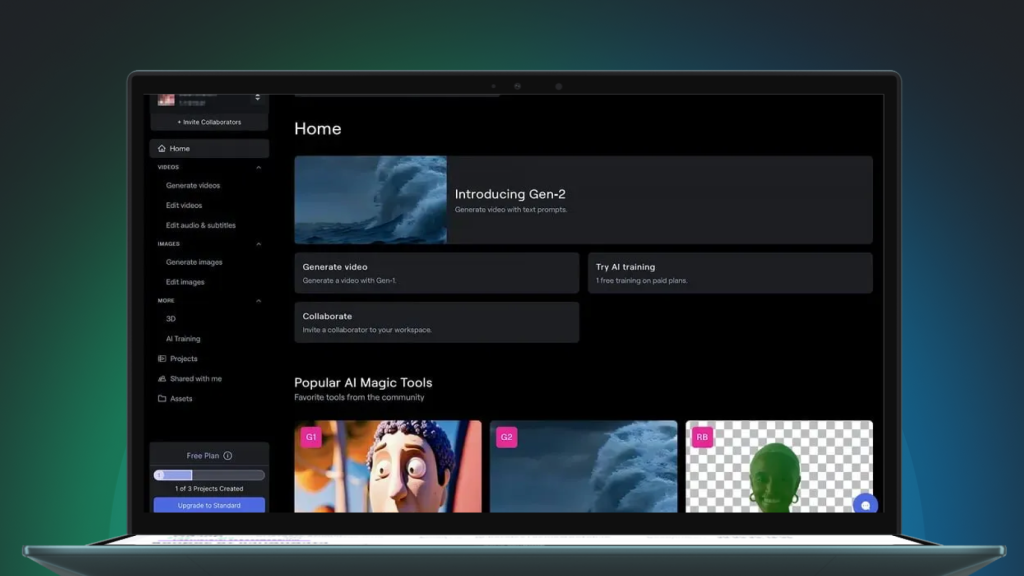The width and height of the screenshot is (1024, 576).
Task: Select Edit images in sidebar
Action: pyautogui.click(x=185, y=282)
